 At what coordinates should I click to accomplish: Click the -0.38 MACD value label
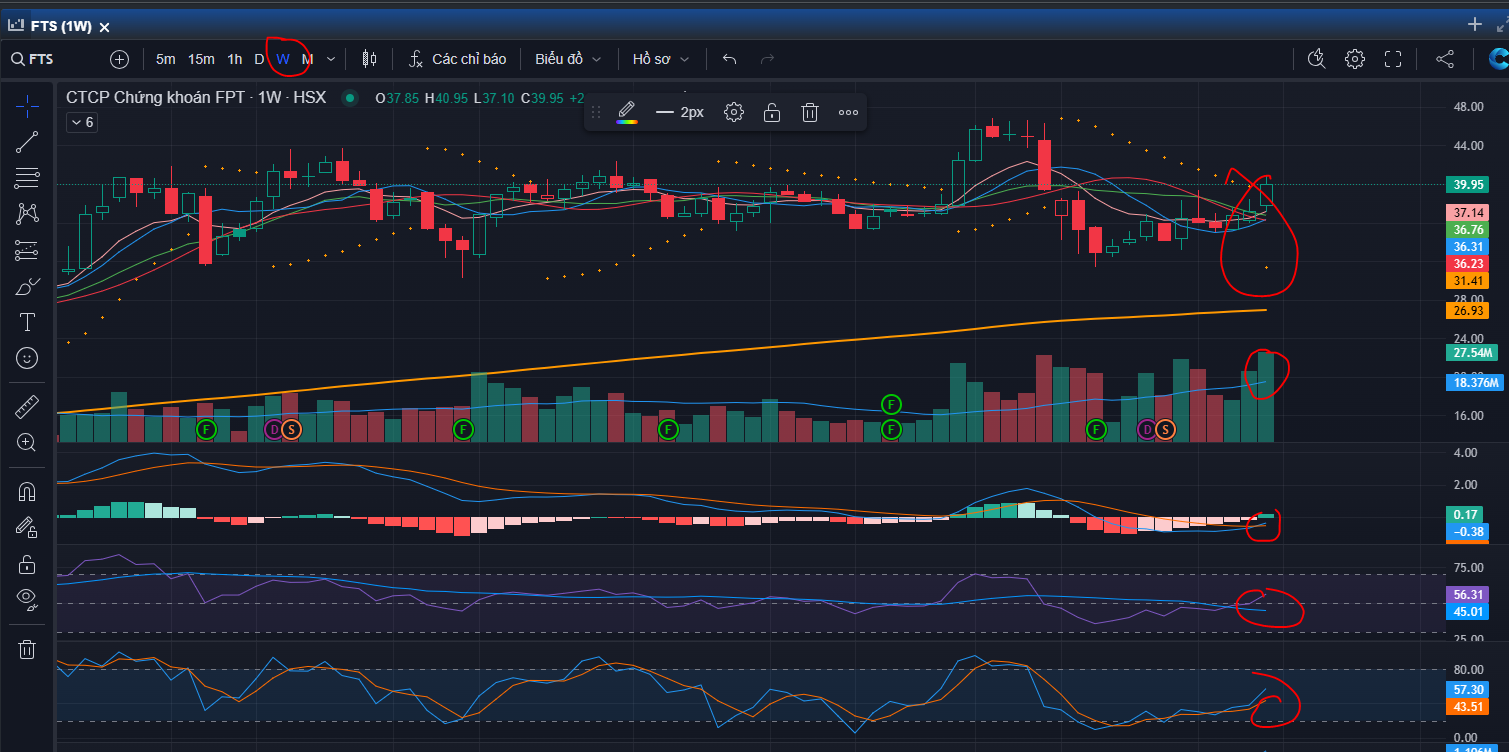[1468, 531]
